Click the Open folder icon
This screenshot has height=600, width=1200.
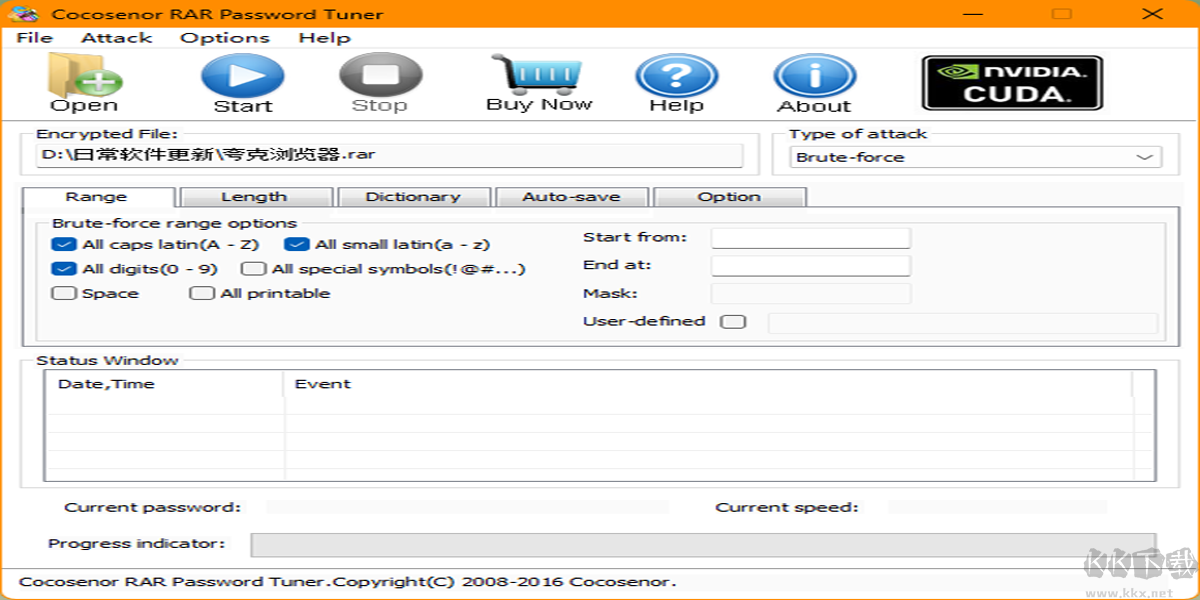(x=84, y=76)
